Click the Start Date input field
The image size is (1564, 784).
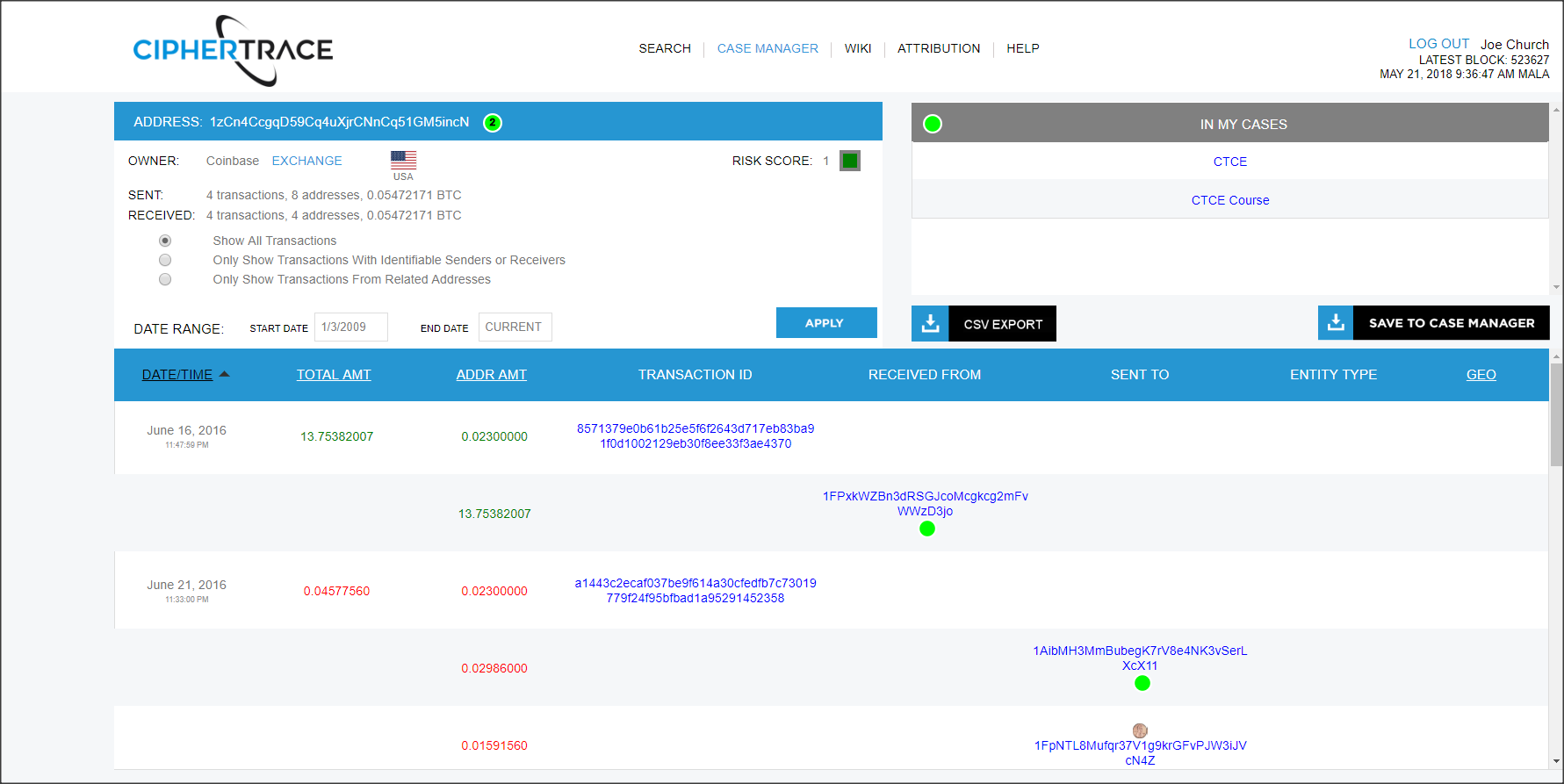351,327
